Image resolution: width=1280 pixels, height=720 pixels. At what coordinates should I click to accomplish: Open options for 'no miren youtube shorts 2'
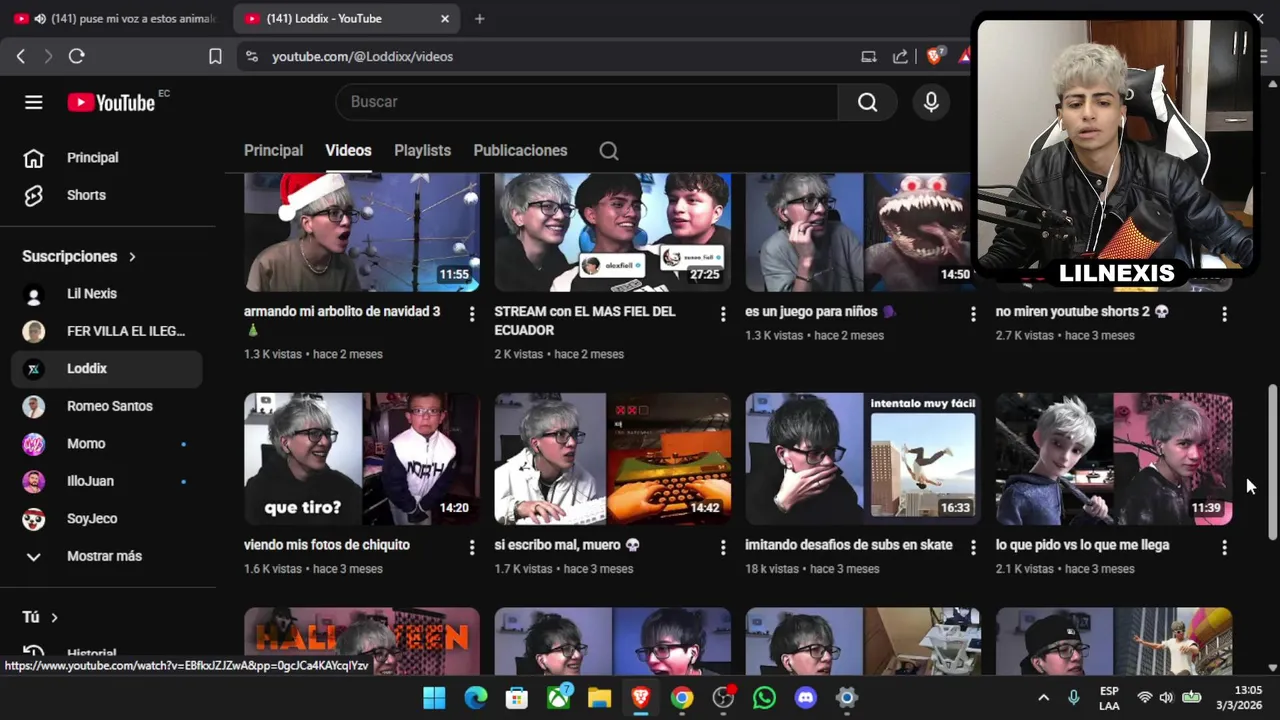tap(1224, 314)
